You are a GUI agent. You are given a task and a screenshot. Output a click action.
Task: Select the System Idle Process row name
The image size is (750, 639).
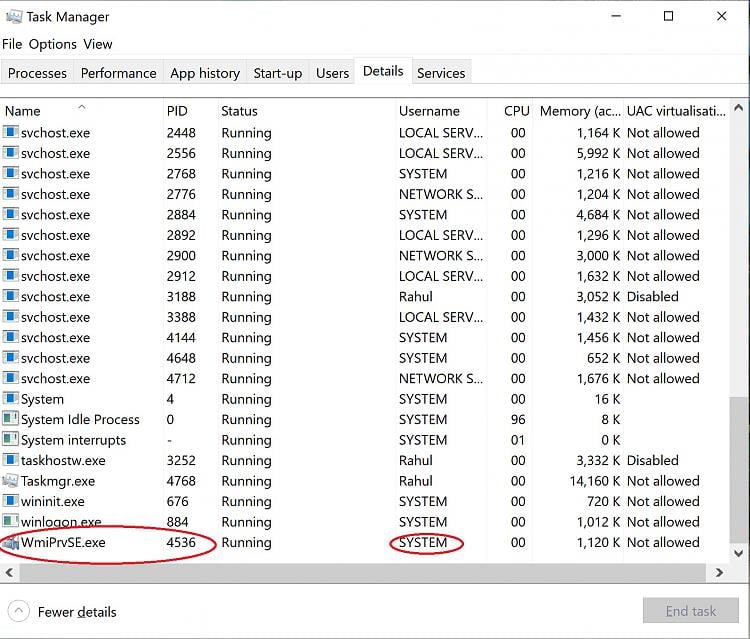pyautogui.click(x=80, y=419)
